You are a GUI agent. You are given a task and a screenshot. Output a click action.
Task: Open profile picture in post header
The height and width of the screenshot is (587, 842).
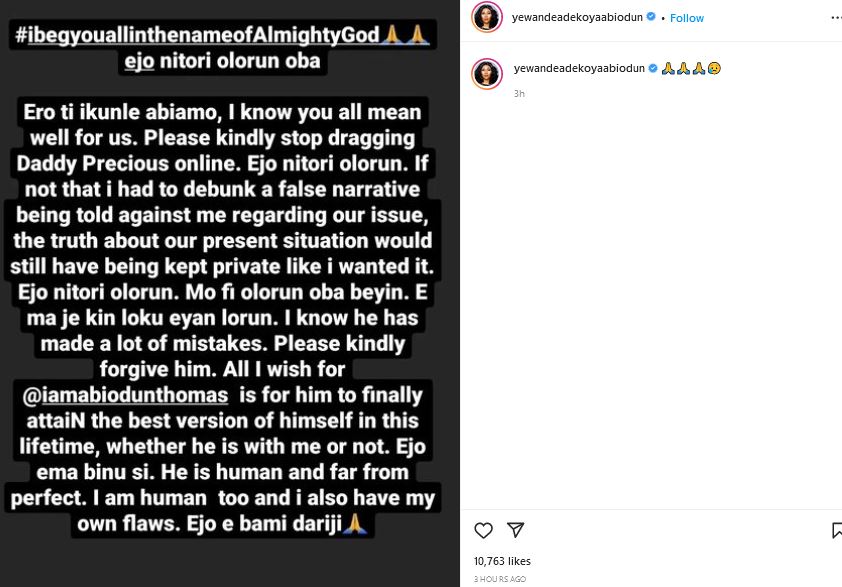(487, 17)
